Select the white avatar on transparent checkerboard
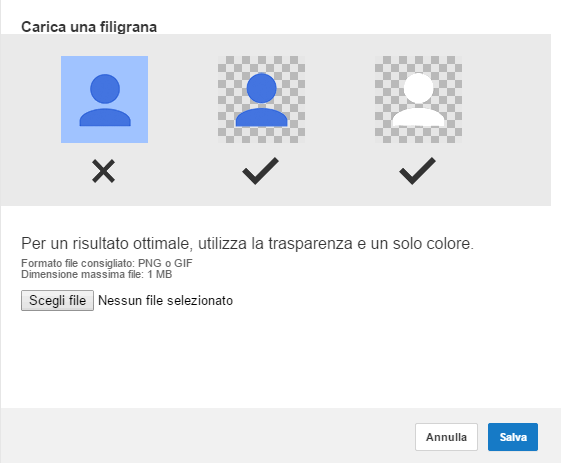Viewport: 561px width, 463px height. pos(419,99)
